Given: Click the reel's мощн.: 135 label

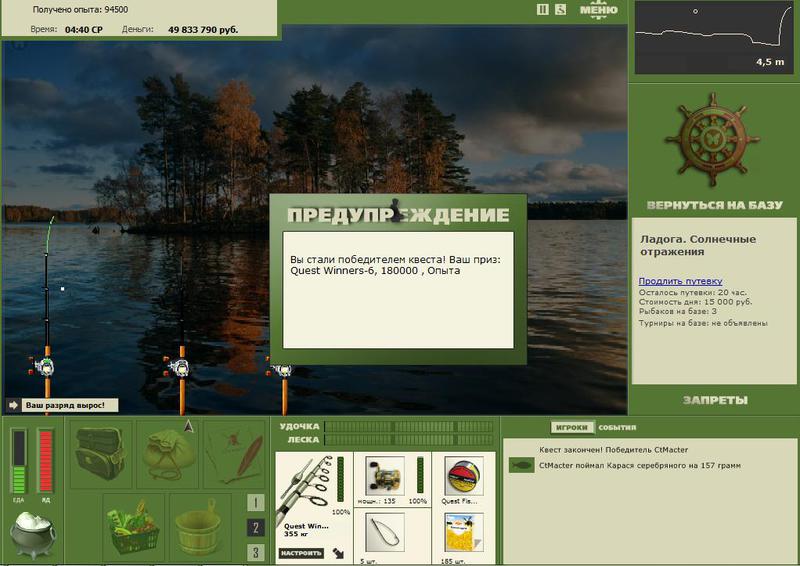Looking at the screenshot, I should click(x=377, y=501).
